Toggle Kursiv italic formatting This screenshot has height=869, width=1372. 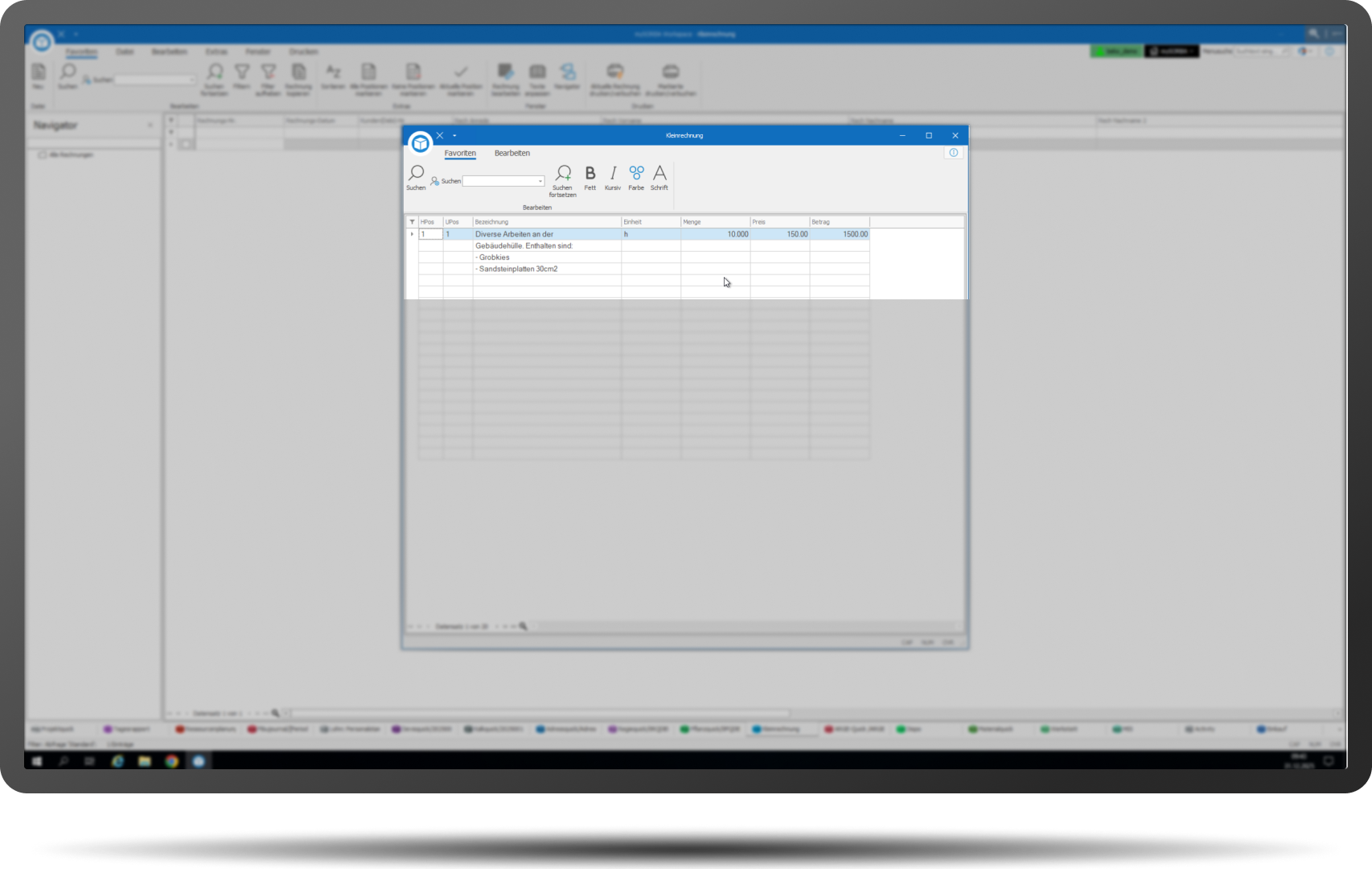[613, 175]
